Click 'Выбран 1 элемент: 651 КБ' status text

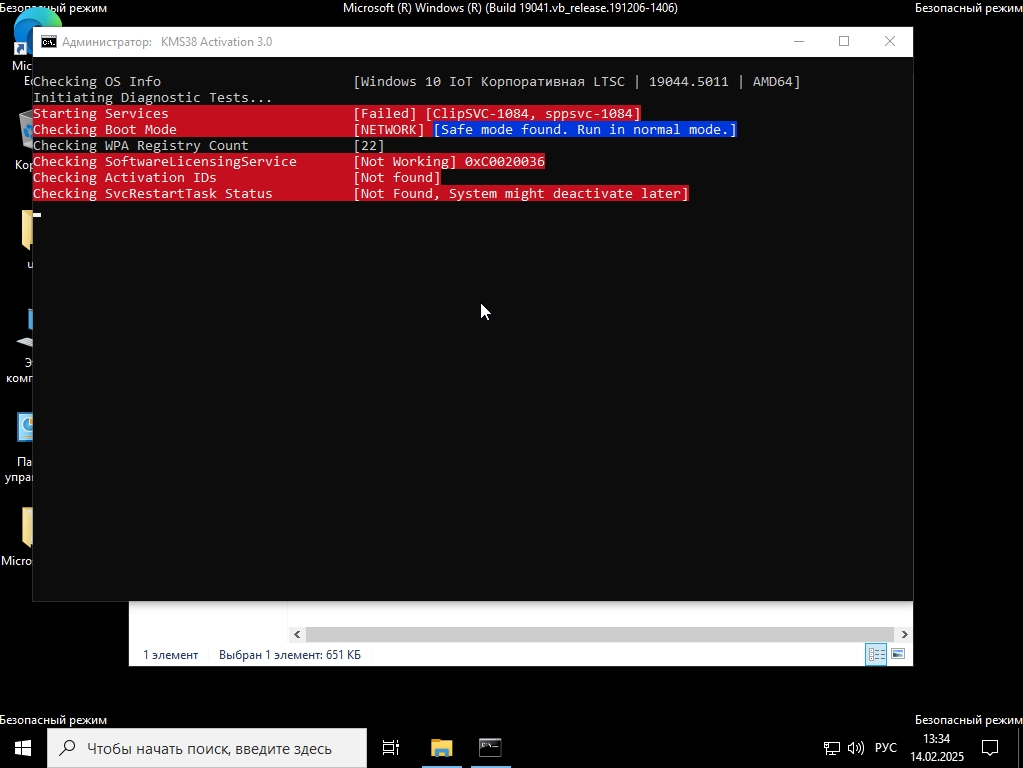(x=290, y=654)
